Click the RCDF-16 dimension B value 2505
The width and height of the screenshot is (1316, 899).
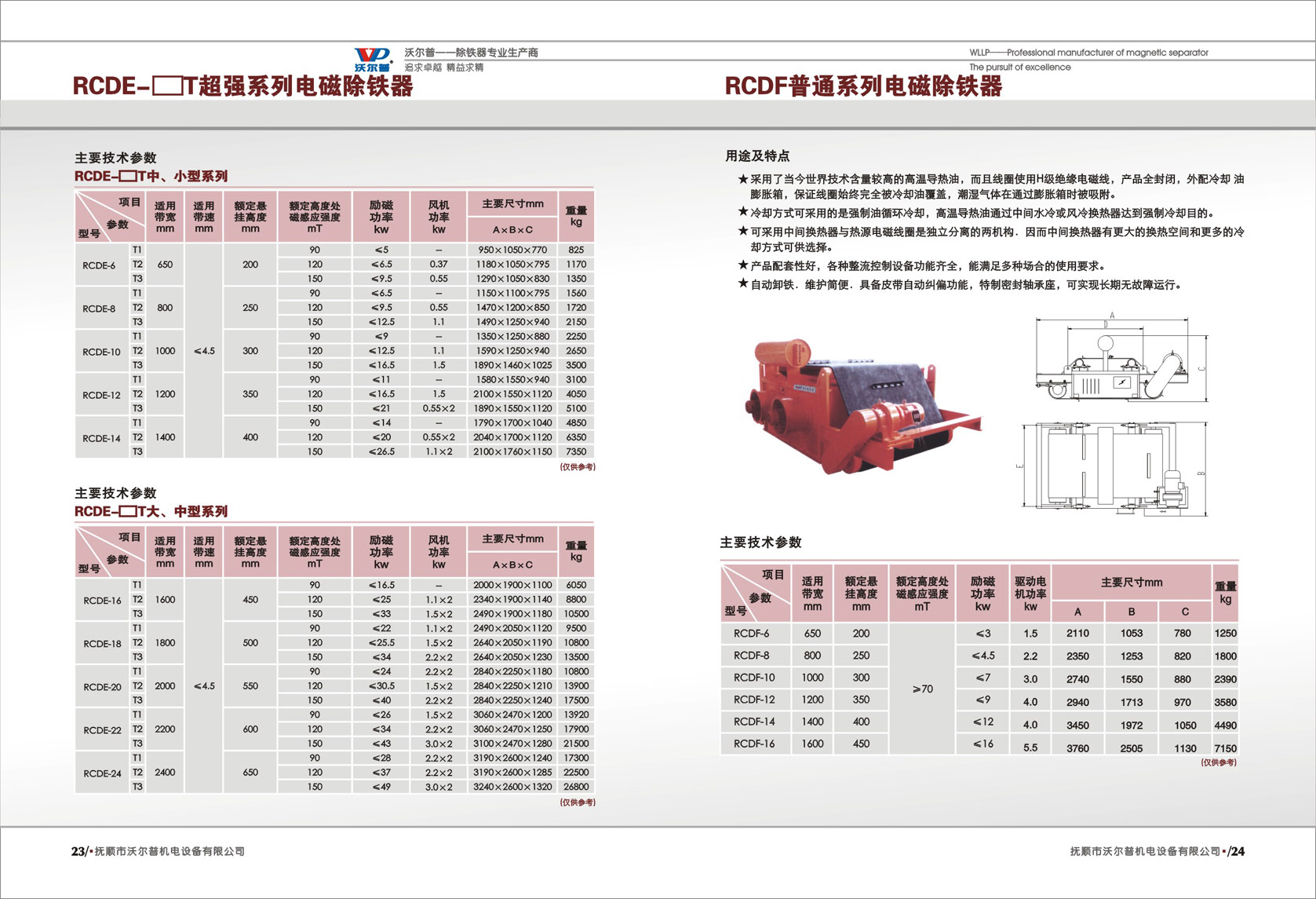click(1131, 748)
